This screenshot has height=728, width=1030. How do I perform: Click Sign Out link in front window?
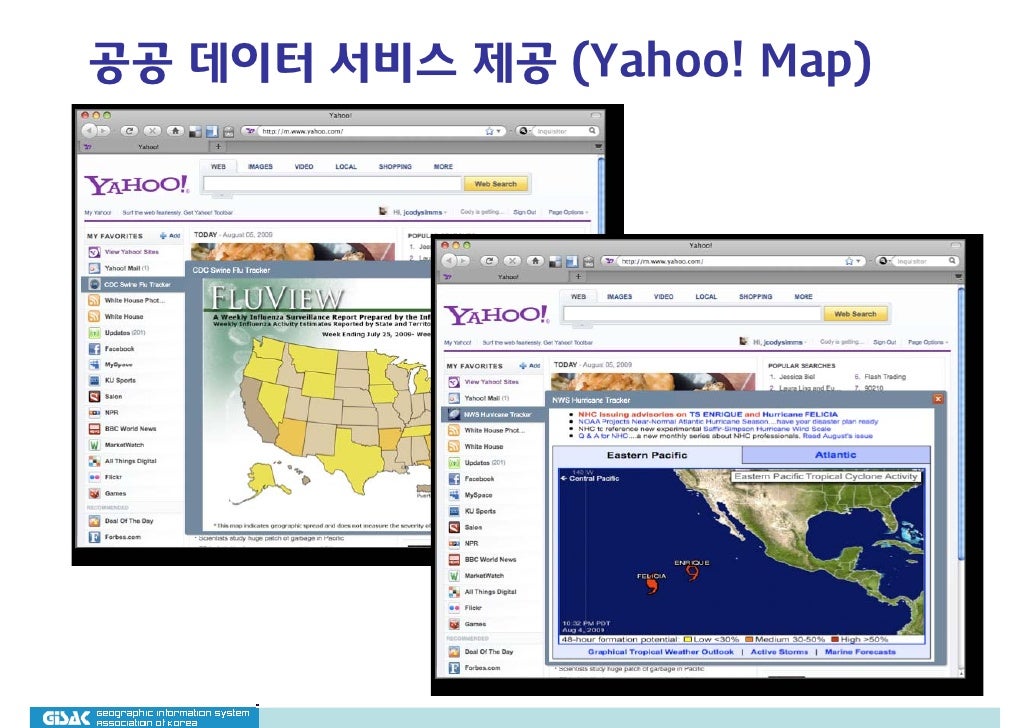point(884,342)
